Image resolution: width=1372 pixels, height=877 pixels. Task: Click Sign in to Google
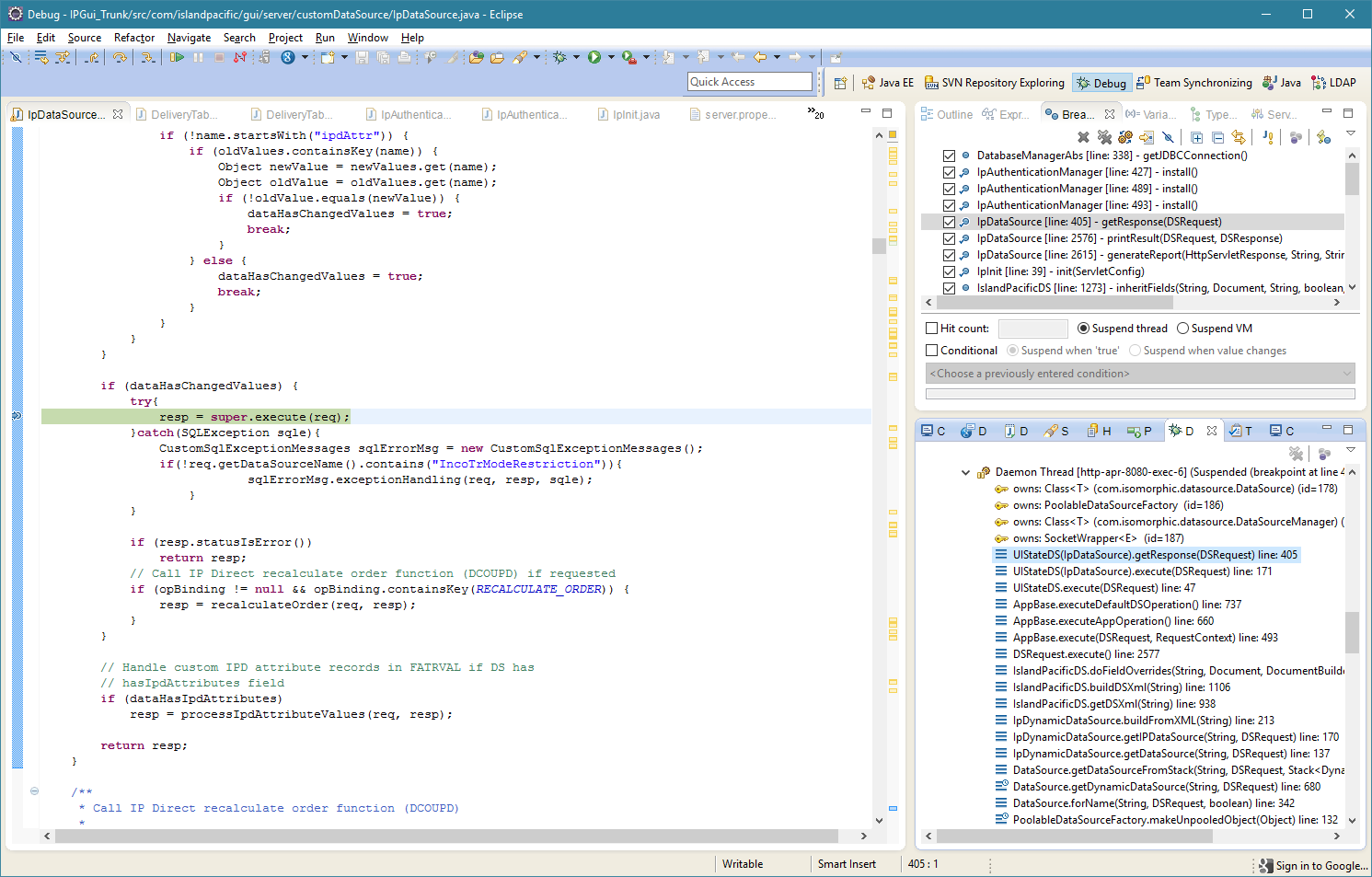click(1313, 866)
